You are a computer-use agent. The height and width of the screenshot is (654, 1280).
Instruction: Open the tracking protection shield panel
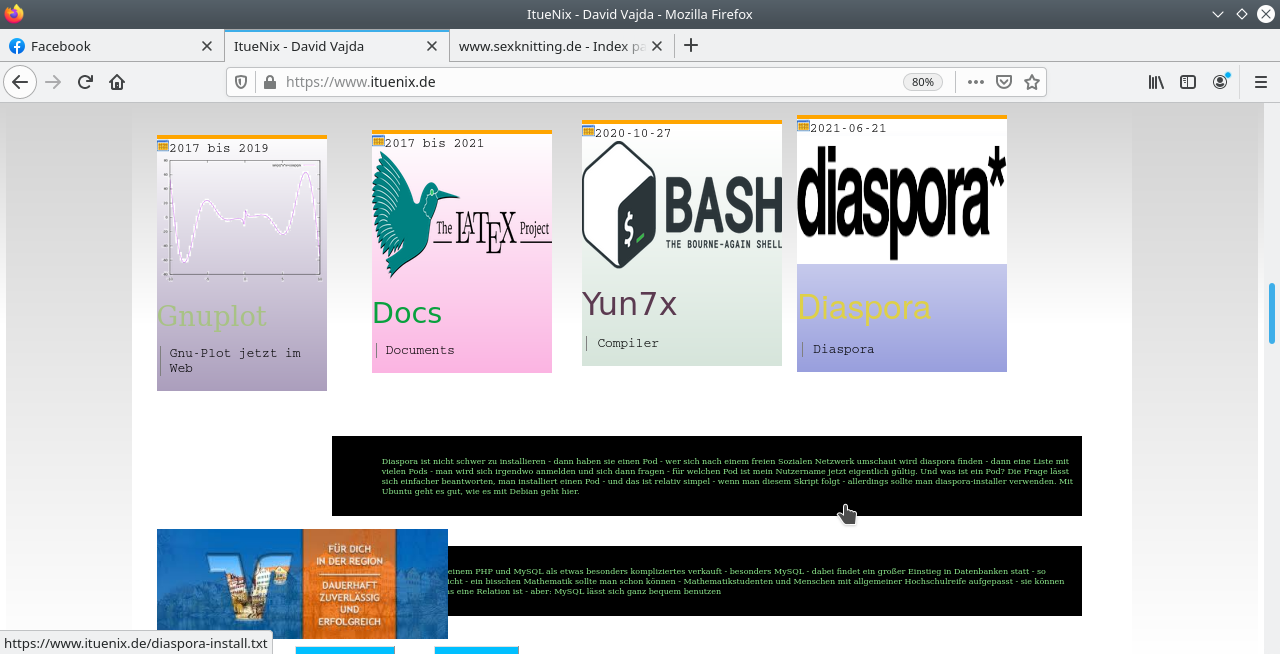240,82
